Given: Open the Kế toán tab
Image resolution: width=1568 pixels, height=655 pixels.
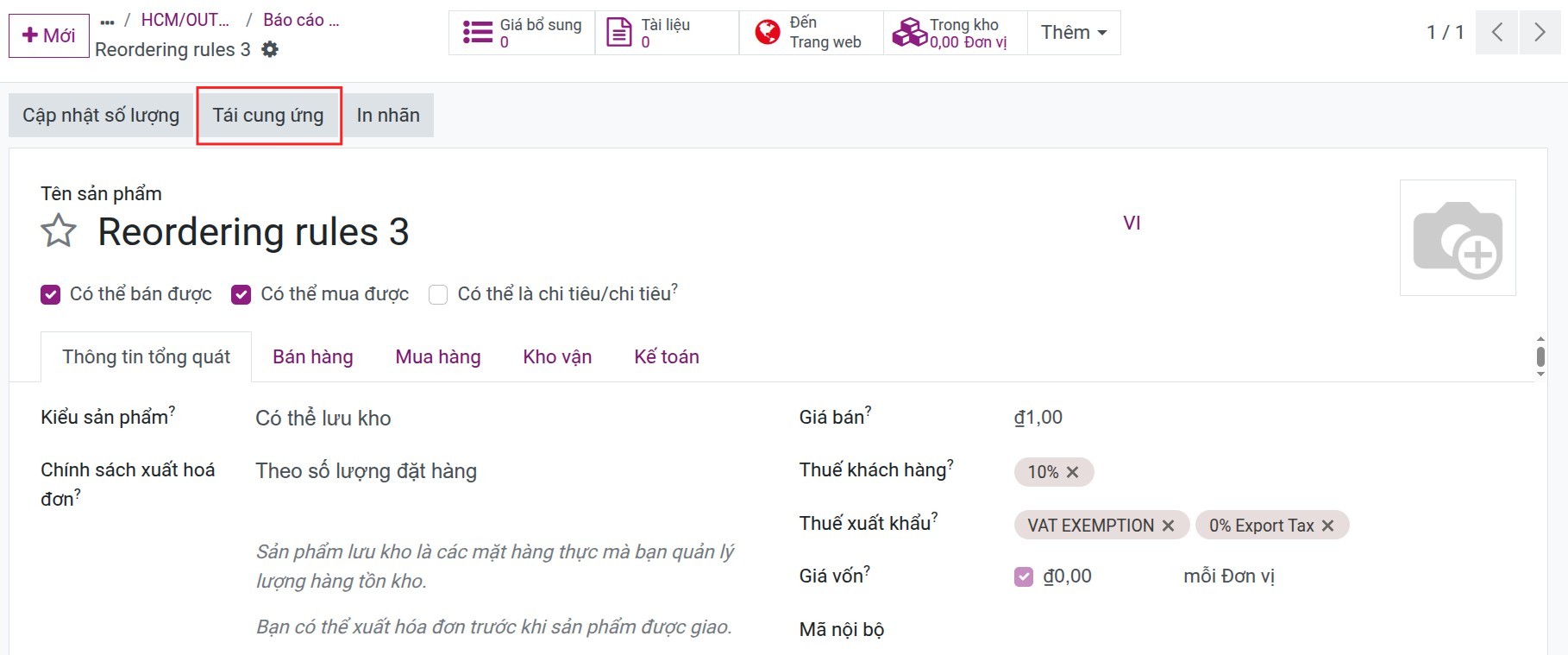Looking at the screenshot, I should 667,357.
